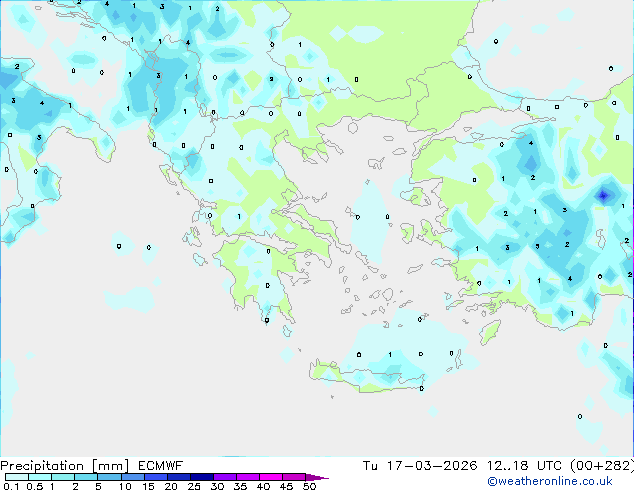Click the 35–40 mm legend color box
Screen dimensions: 634x490
[248, 477]
